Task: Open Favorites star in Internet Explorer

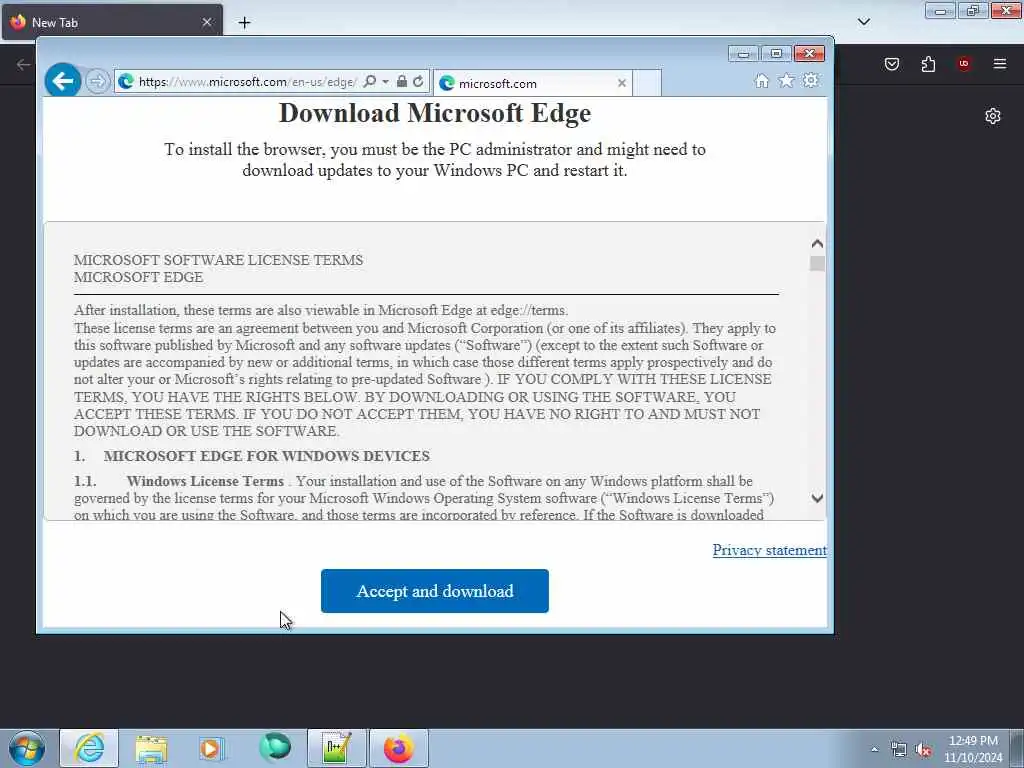Action: coord(786,80)
